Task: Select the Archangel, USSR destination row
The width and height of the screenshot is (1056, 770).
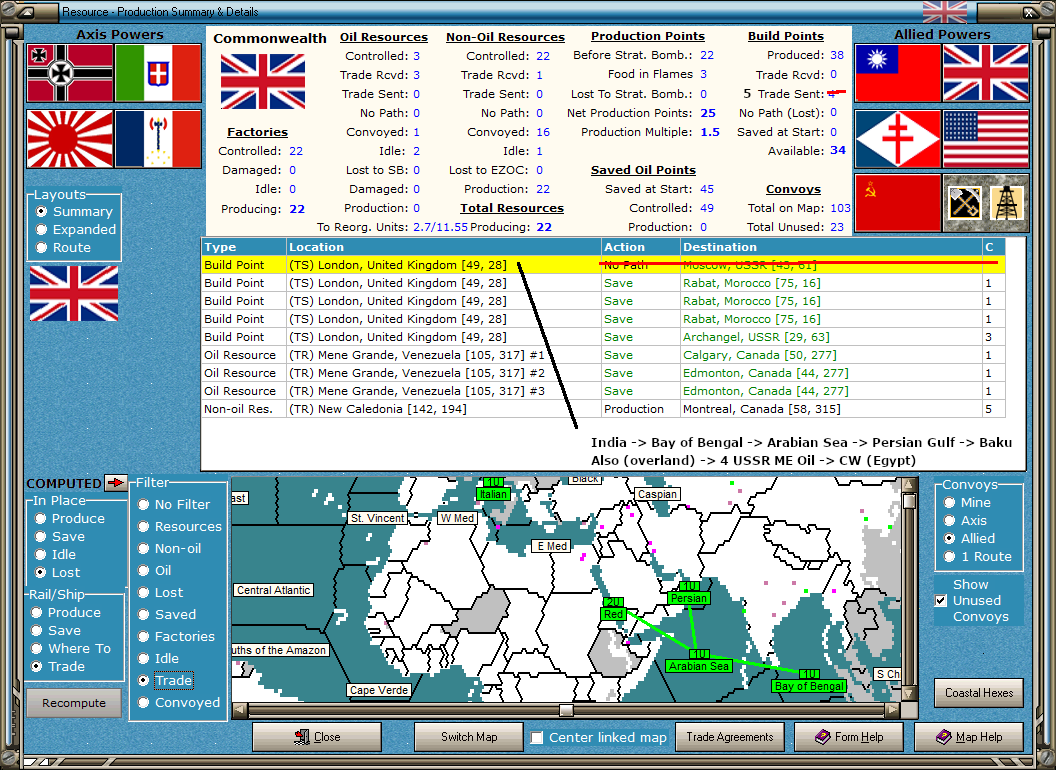Action: coord(603,337)
